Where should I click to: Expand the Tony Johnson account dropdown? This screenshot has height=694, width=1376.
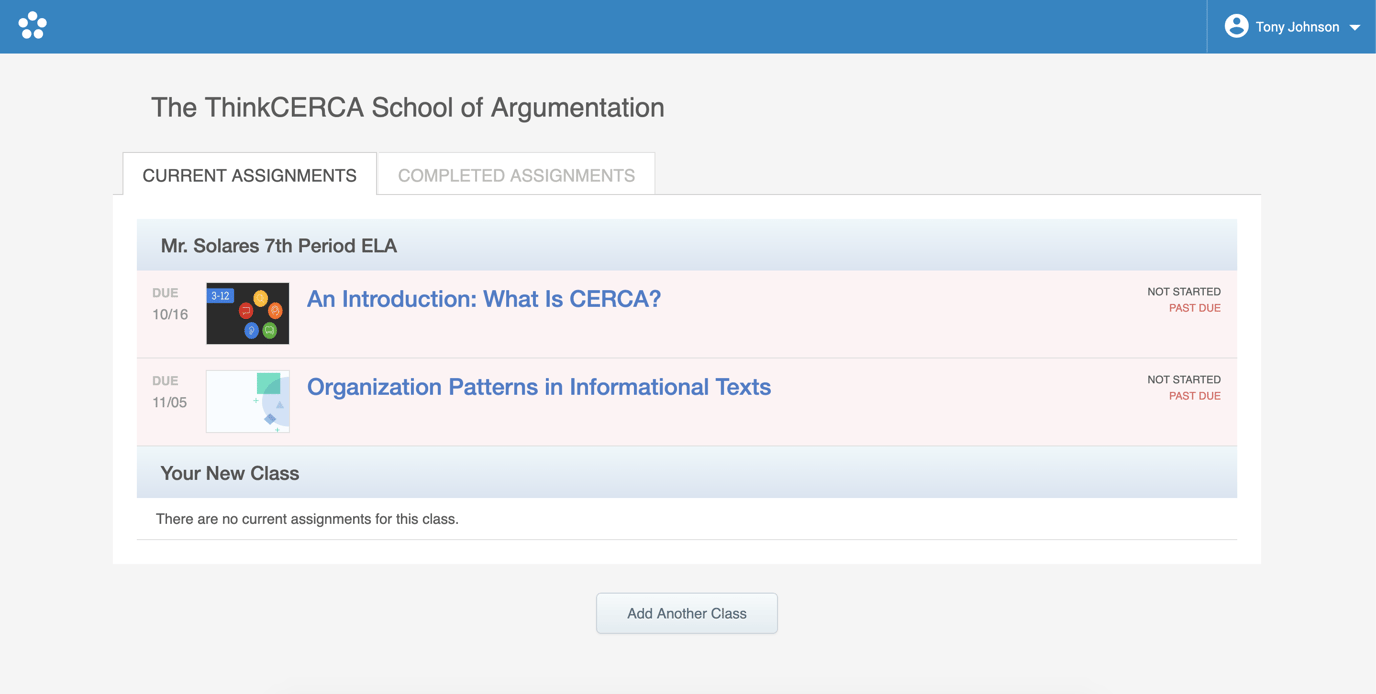(x=1355, y=27)
